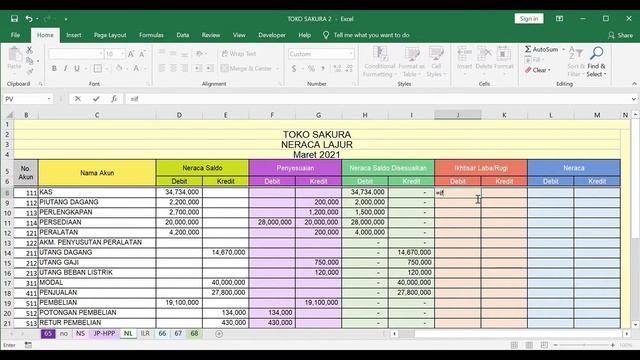Open Format as Table gallery
This screenshot has height=360, width=640.
pyautogui.click(x=411, y=61)
